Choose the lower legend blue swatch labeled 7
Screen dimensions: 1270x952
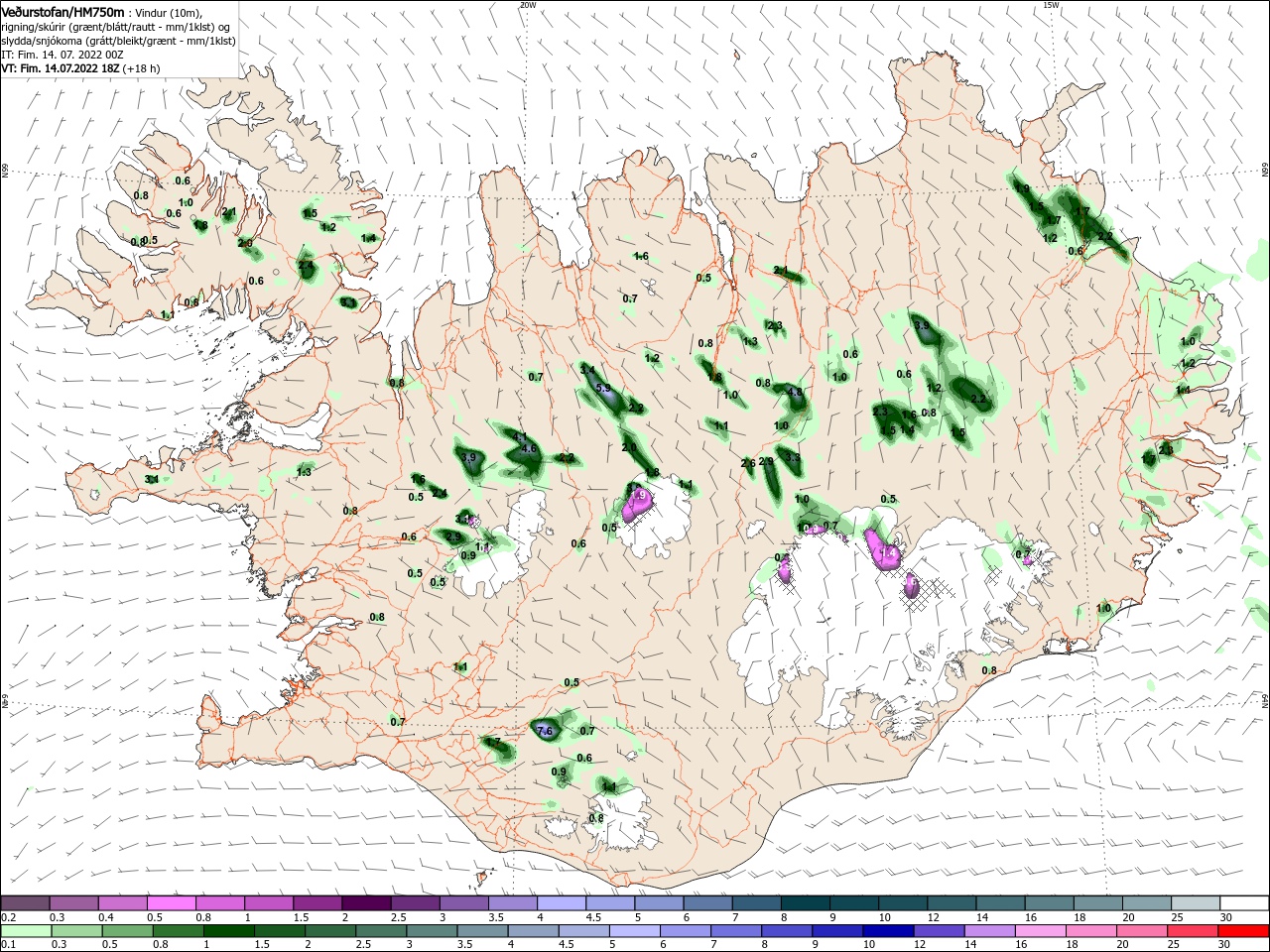point(735,931)
